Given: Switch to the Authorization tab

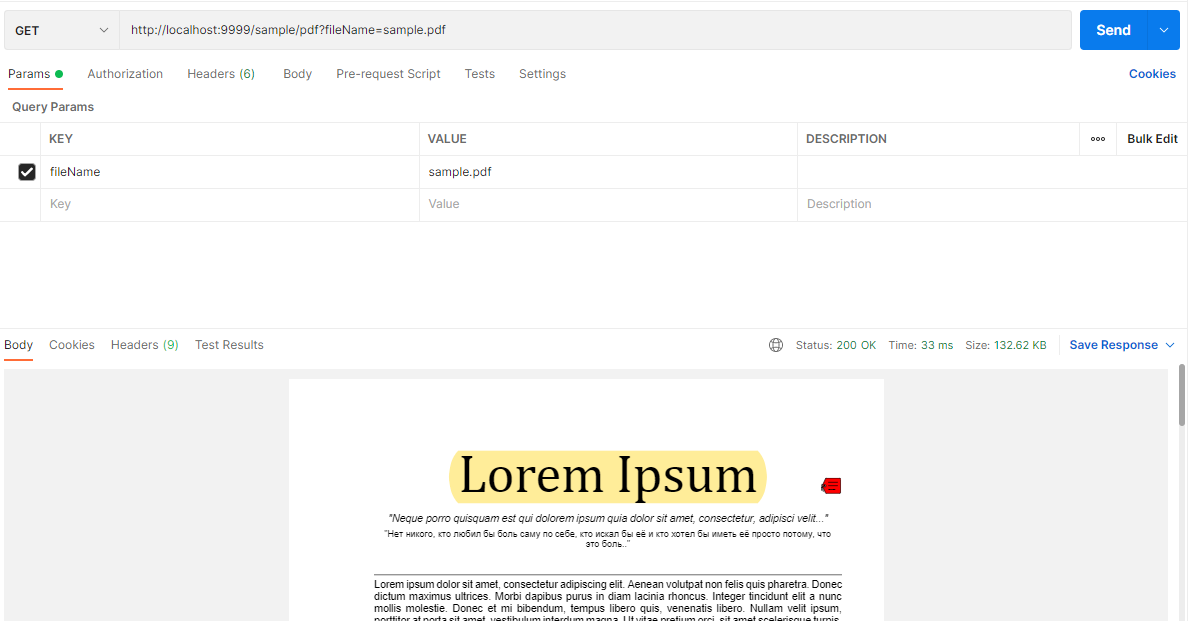Looking at the screenshot, I should [125, 74].
